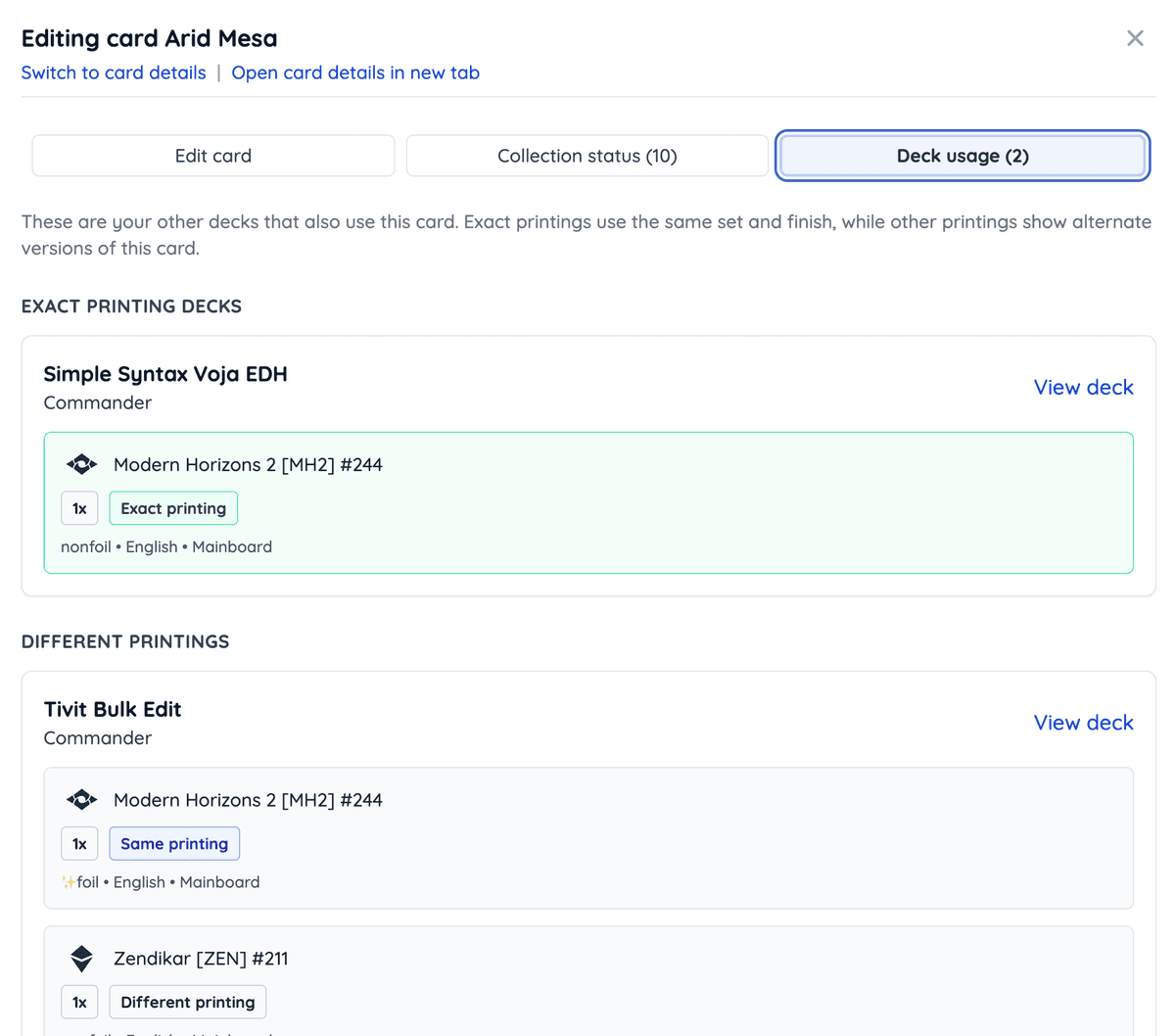The image size is (1175, 1036).
Task: Click 1x quantity badge for Zendikar printing
Action: coord(79,1002)
